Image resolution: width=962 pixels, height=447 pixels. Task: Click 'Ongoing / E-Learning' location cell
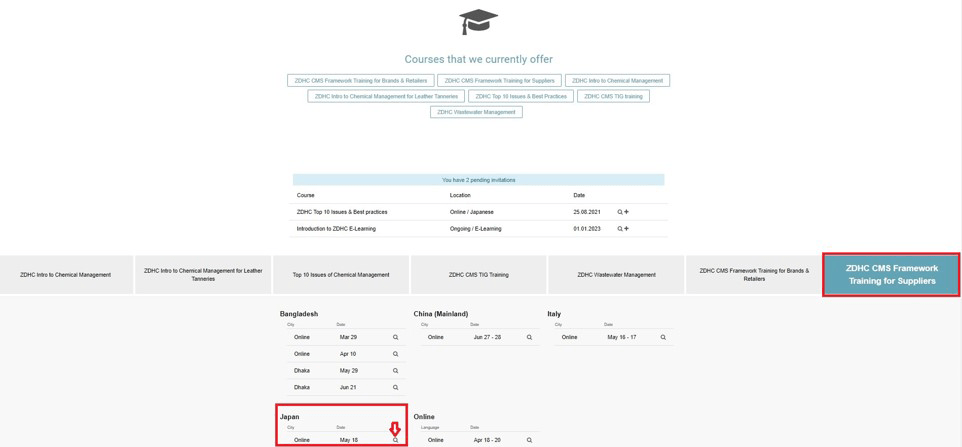point(475,229)
